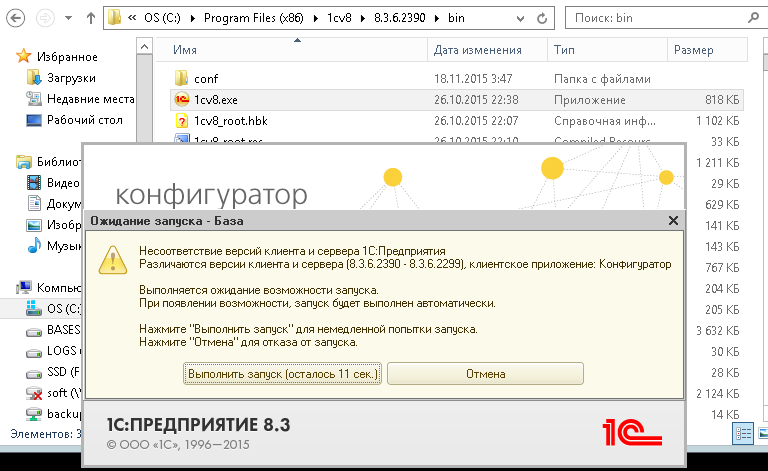
Task: Click the Избранное star icon
Action: 23,56
